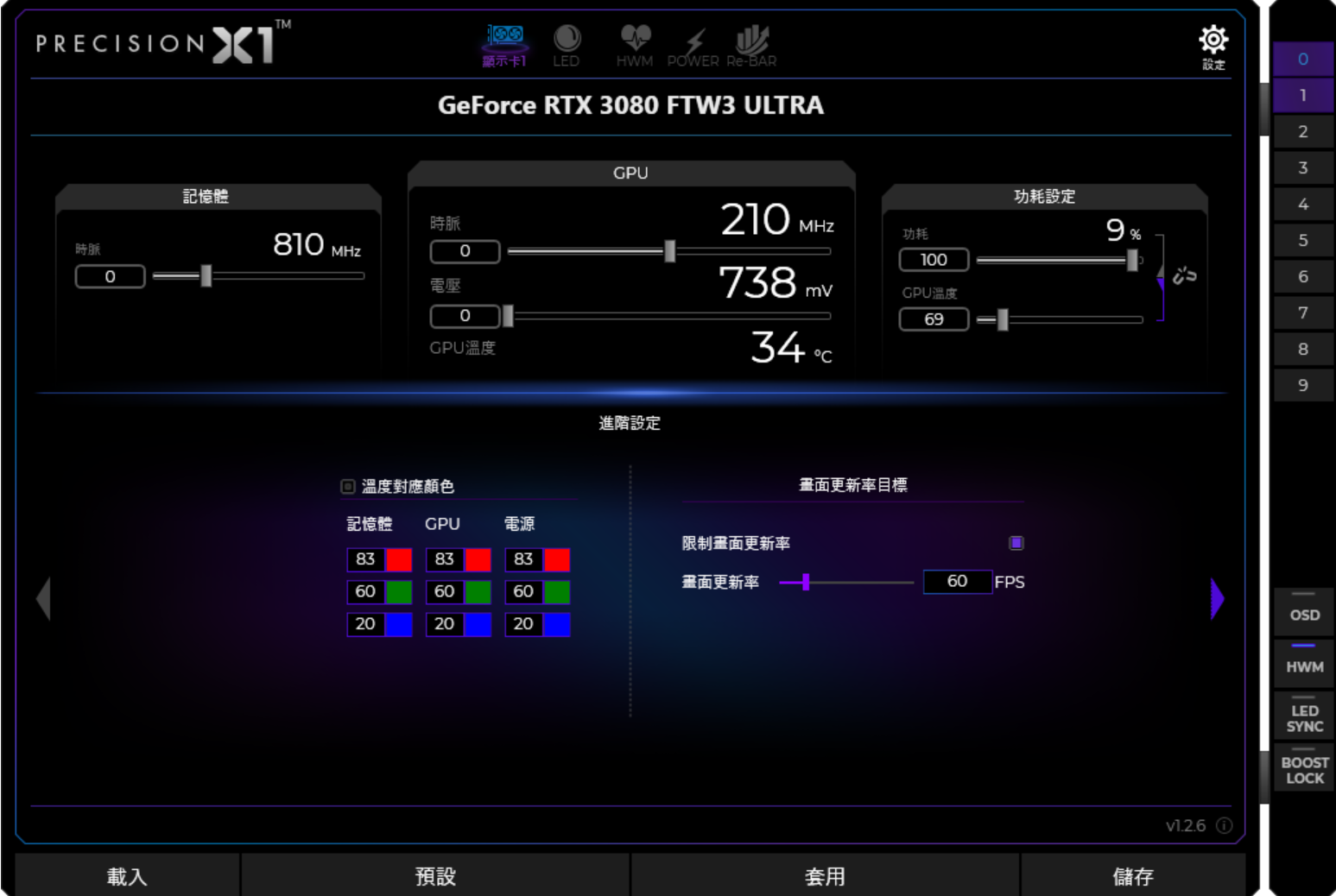Toggle BOOST LOCK button
Image resolution: width=1336 pixels, height=896 pixels.
tap(1304, 767)
